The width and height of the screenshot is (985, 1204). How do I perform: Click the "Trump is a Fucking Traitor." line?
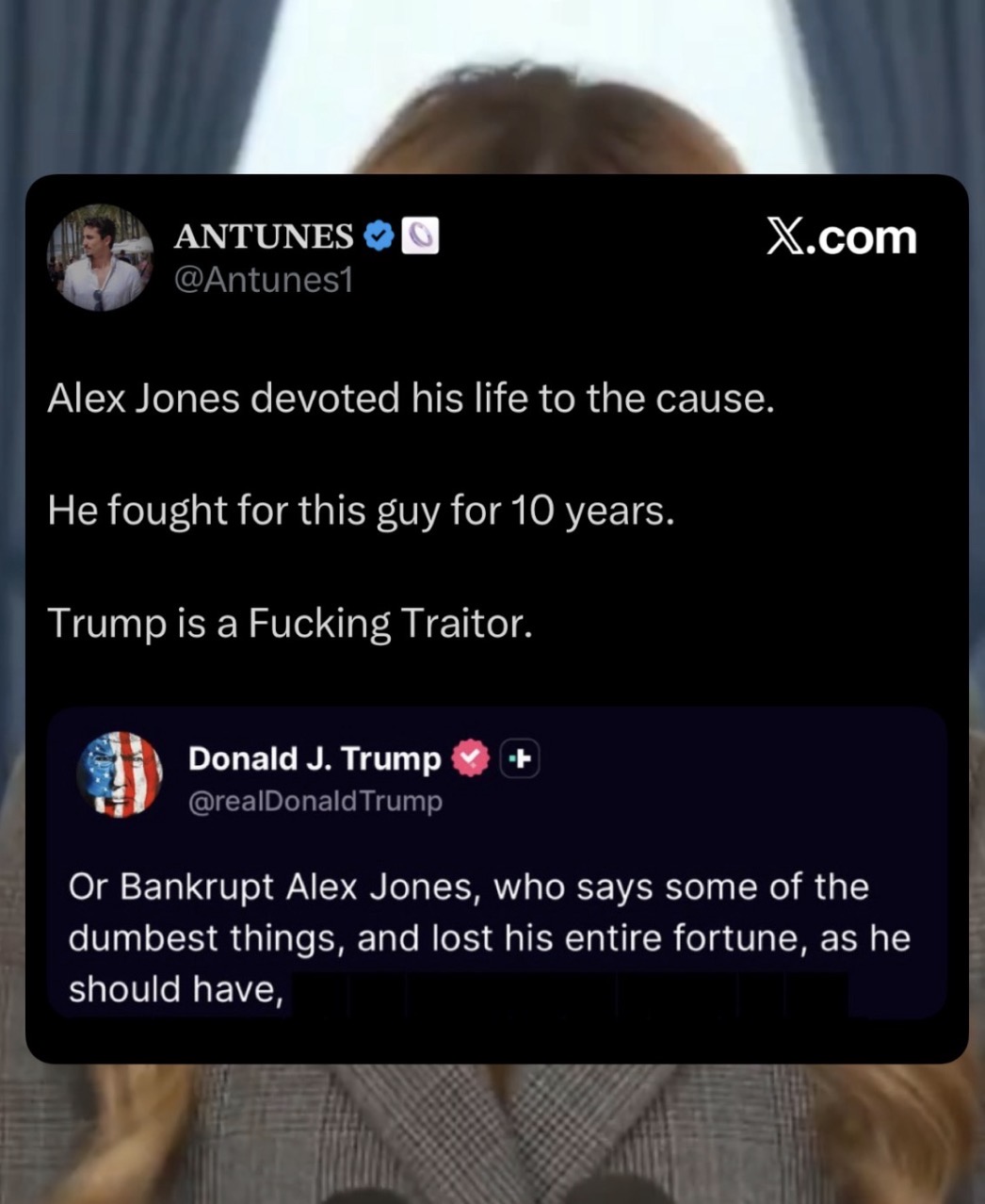[290, 624]
